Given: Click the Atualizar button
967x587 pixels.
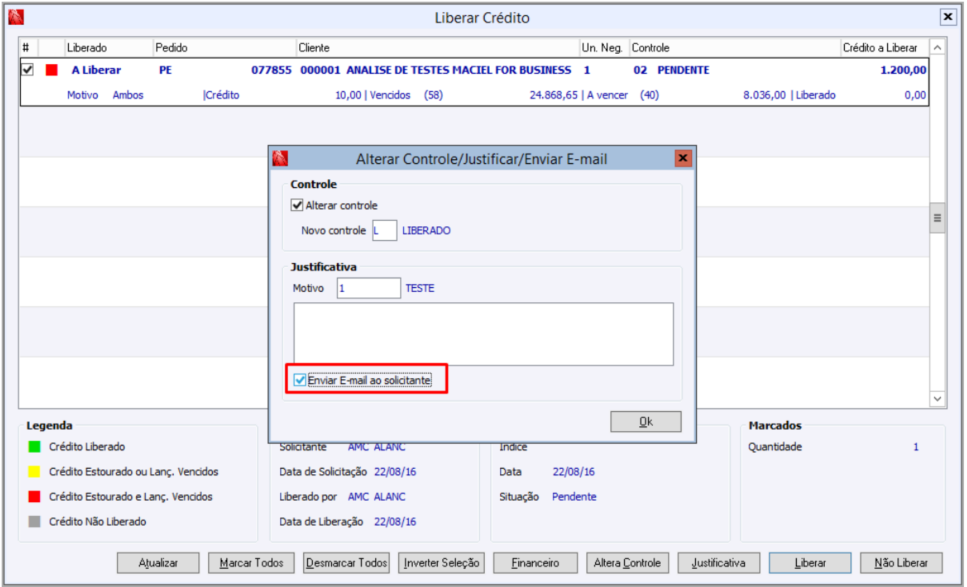Looking at the screenshot, I should (x=158, y=563).
